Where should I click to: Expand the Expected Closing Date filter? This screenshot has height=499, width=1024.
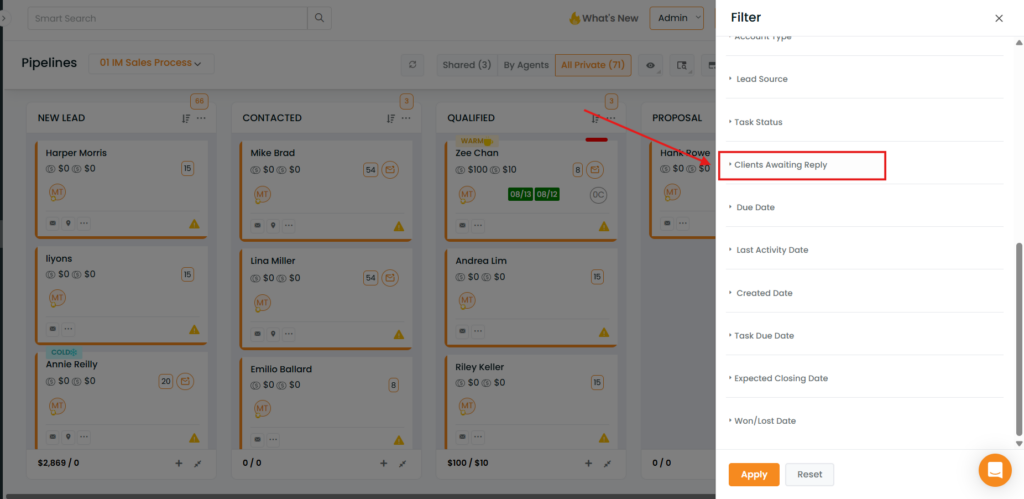tap(865, 378)
